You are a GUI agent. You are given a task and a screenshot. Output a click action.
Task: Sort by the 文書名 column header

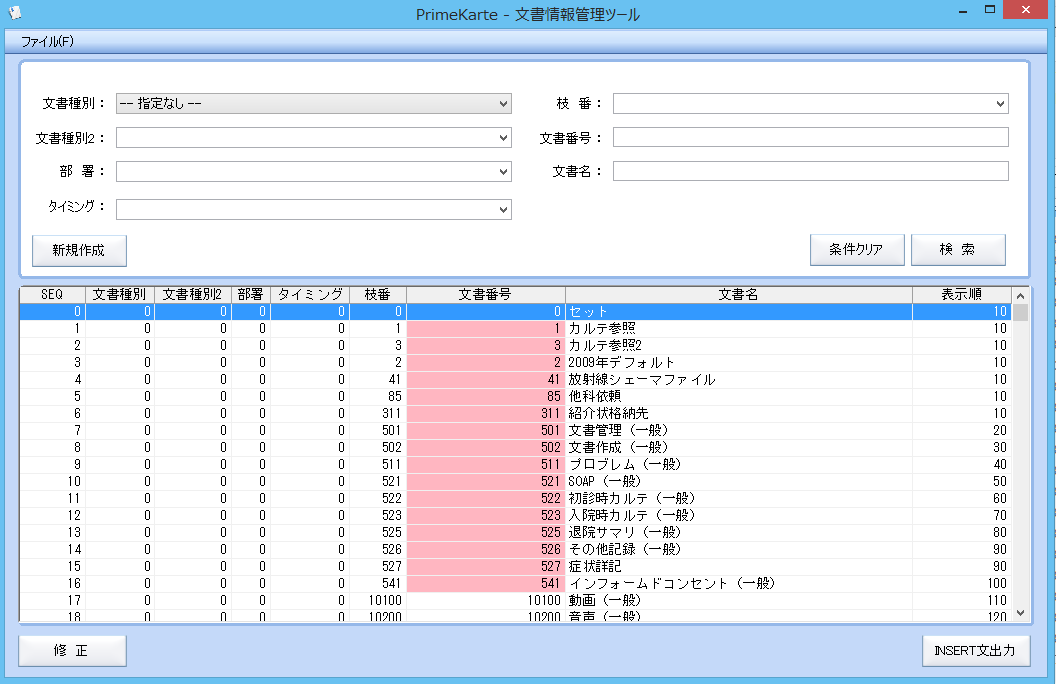pyautogui.click(x=739, y=295)
